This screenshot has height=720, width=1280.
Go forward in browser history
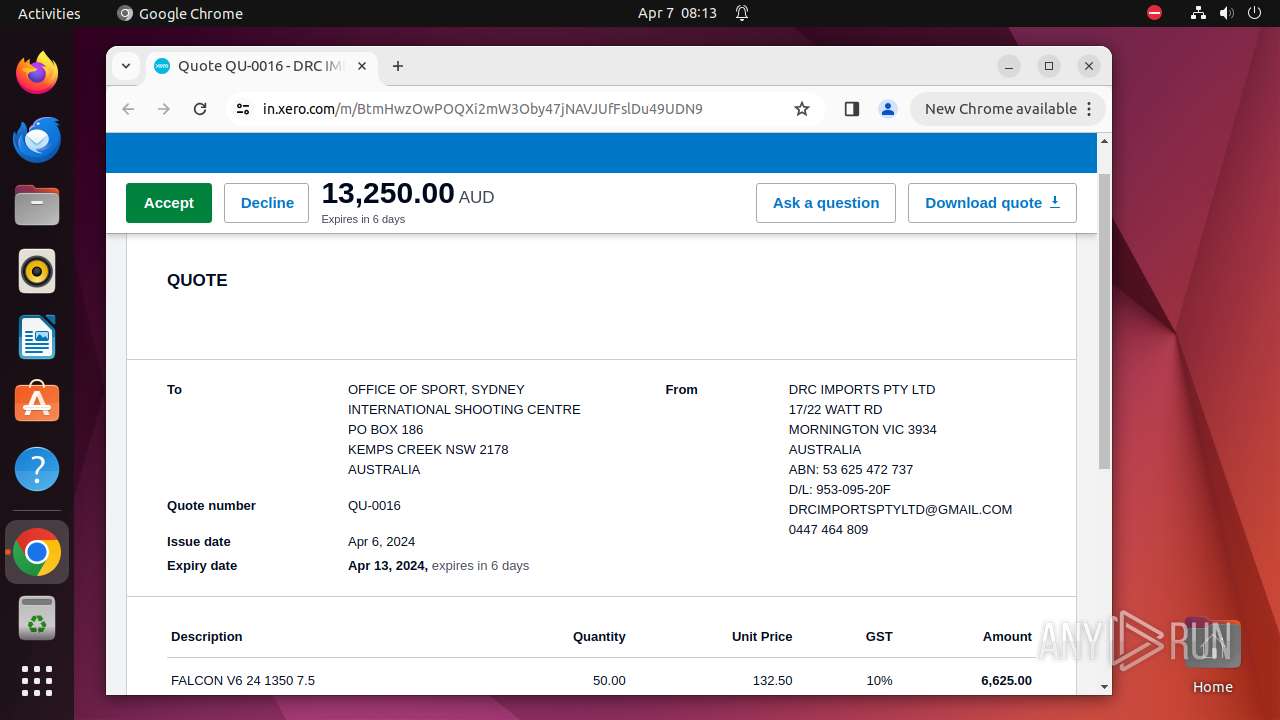pyautogui.click(x=164, y=109)
